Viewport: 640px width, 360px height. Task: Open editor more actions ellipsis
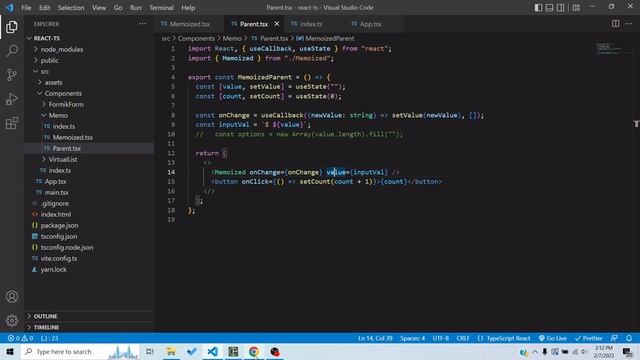pos(629,24)
